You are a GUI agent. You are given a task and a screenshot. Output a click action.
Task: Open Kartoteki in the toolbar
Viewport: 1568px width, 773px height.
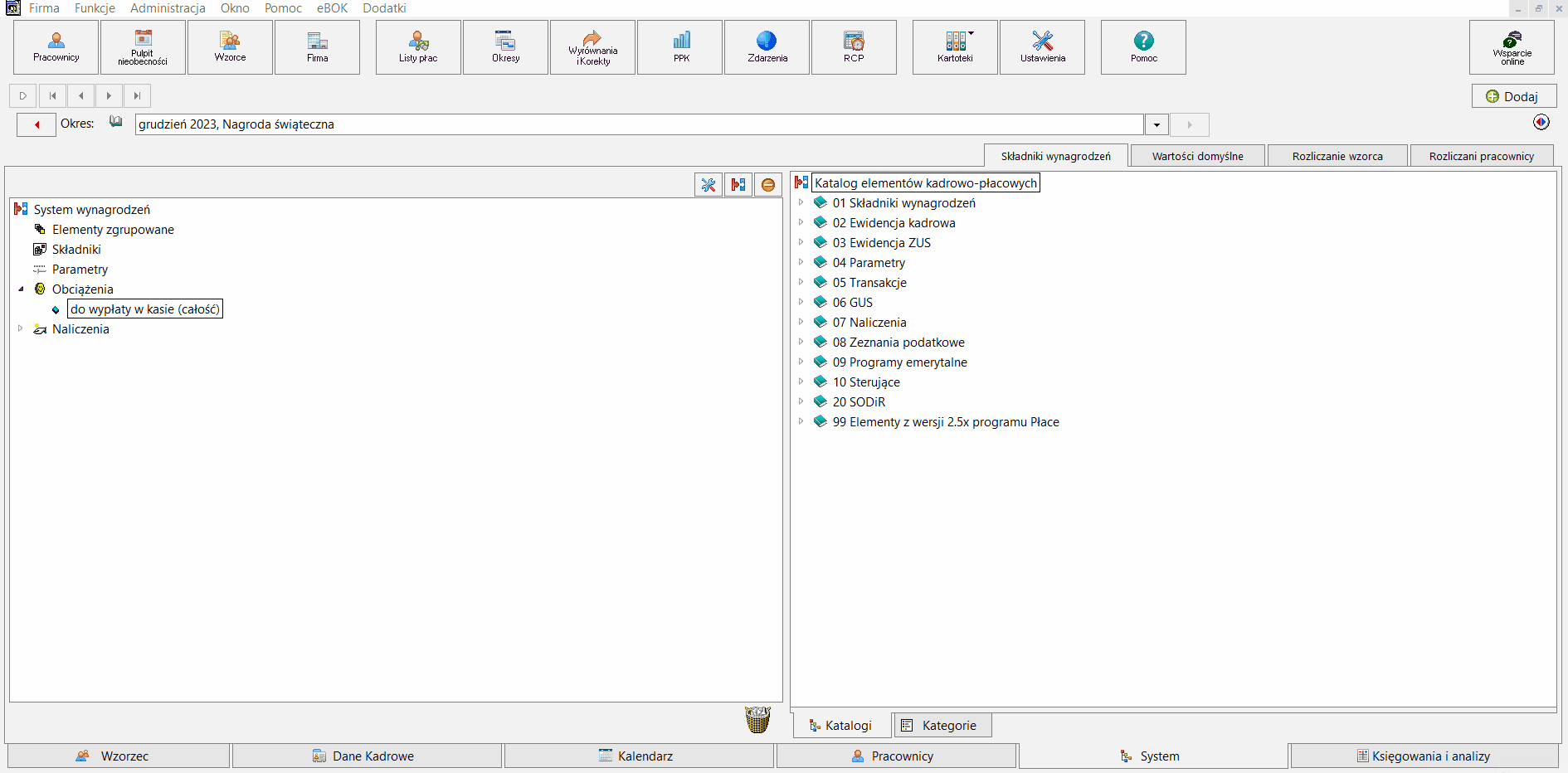coord(955,47)
